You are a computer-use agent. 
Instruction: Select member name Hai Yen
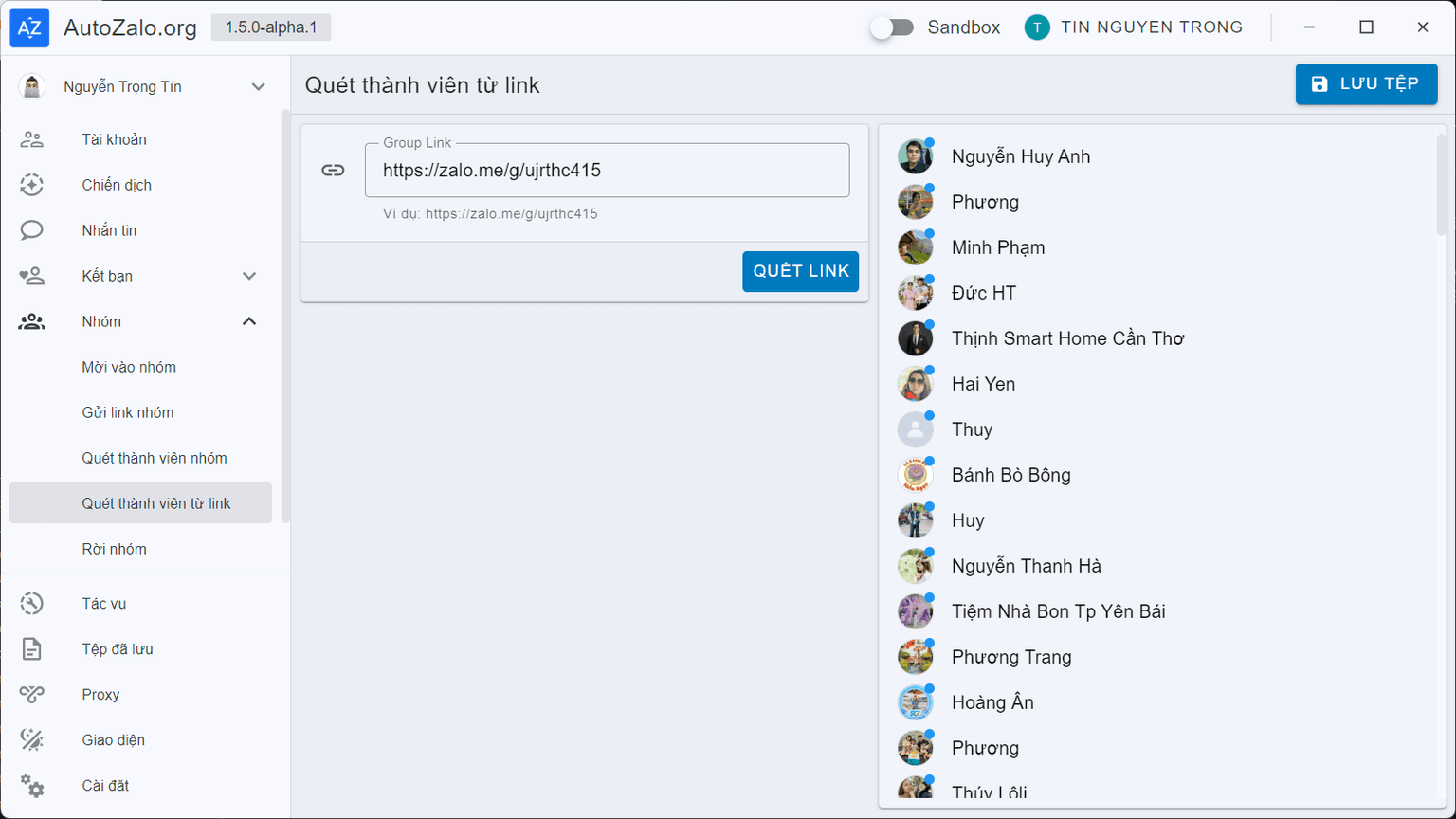click(x=983, y=384)
